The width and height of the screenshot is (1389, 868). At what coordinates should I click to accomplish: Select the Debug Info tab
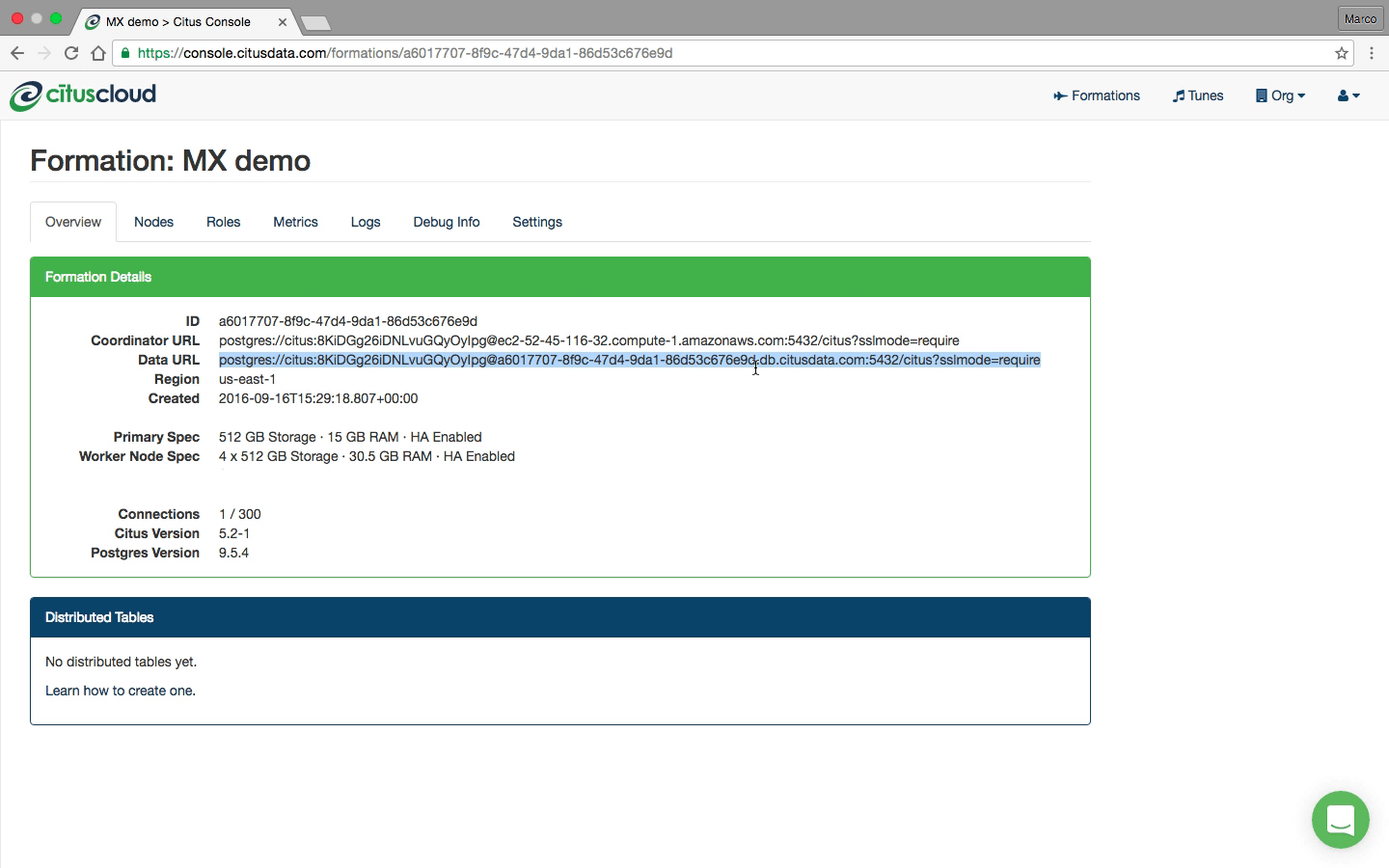coord(446,222)
